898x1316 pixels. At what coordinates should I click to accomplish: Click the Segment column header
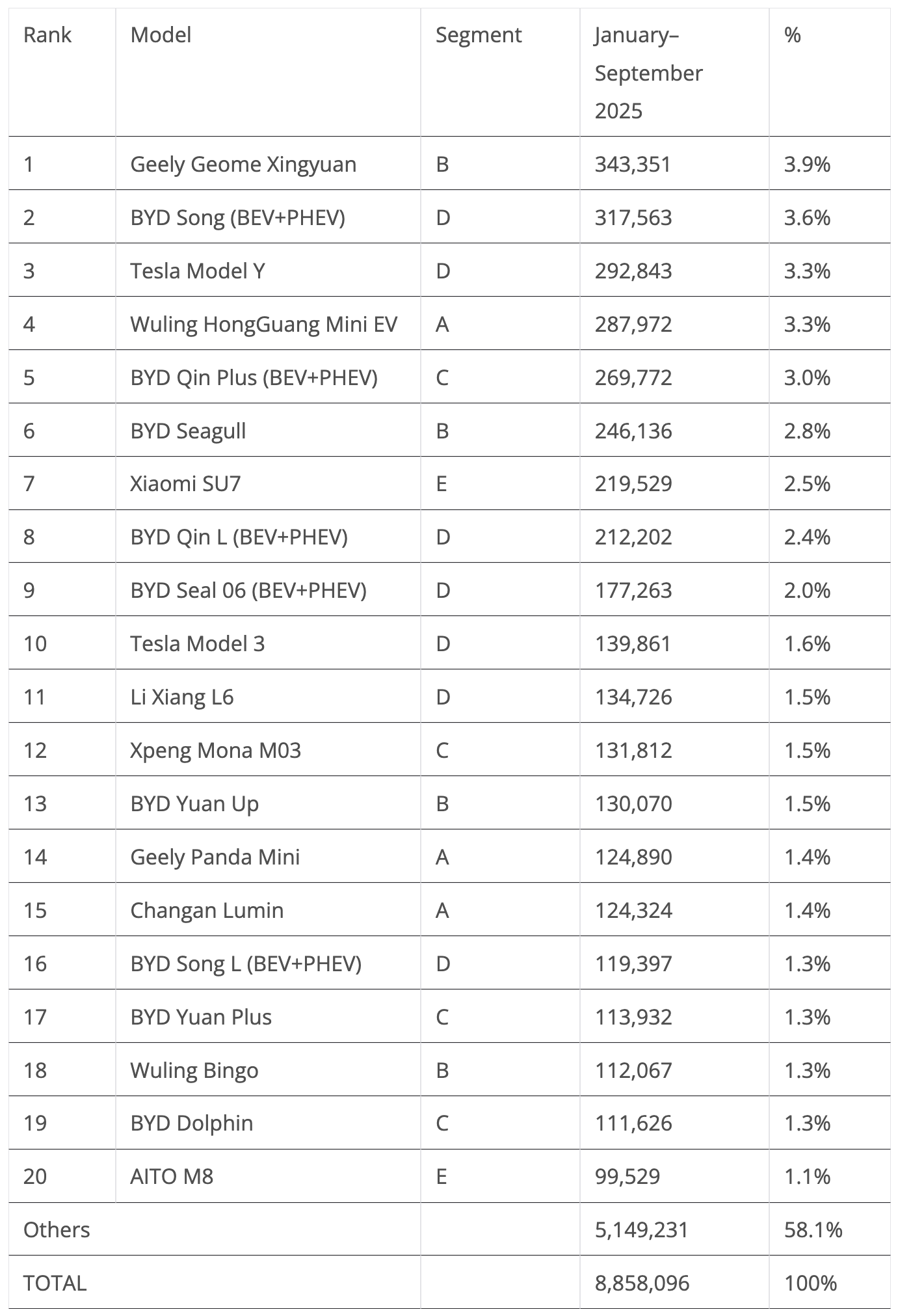coord(478,35)
